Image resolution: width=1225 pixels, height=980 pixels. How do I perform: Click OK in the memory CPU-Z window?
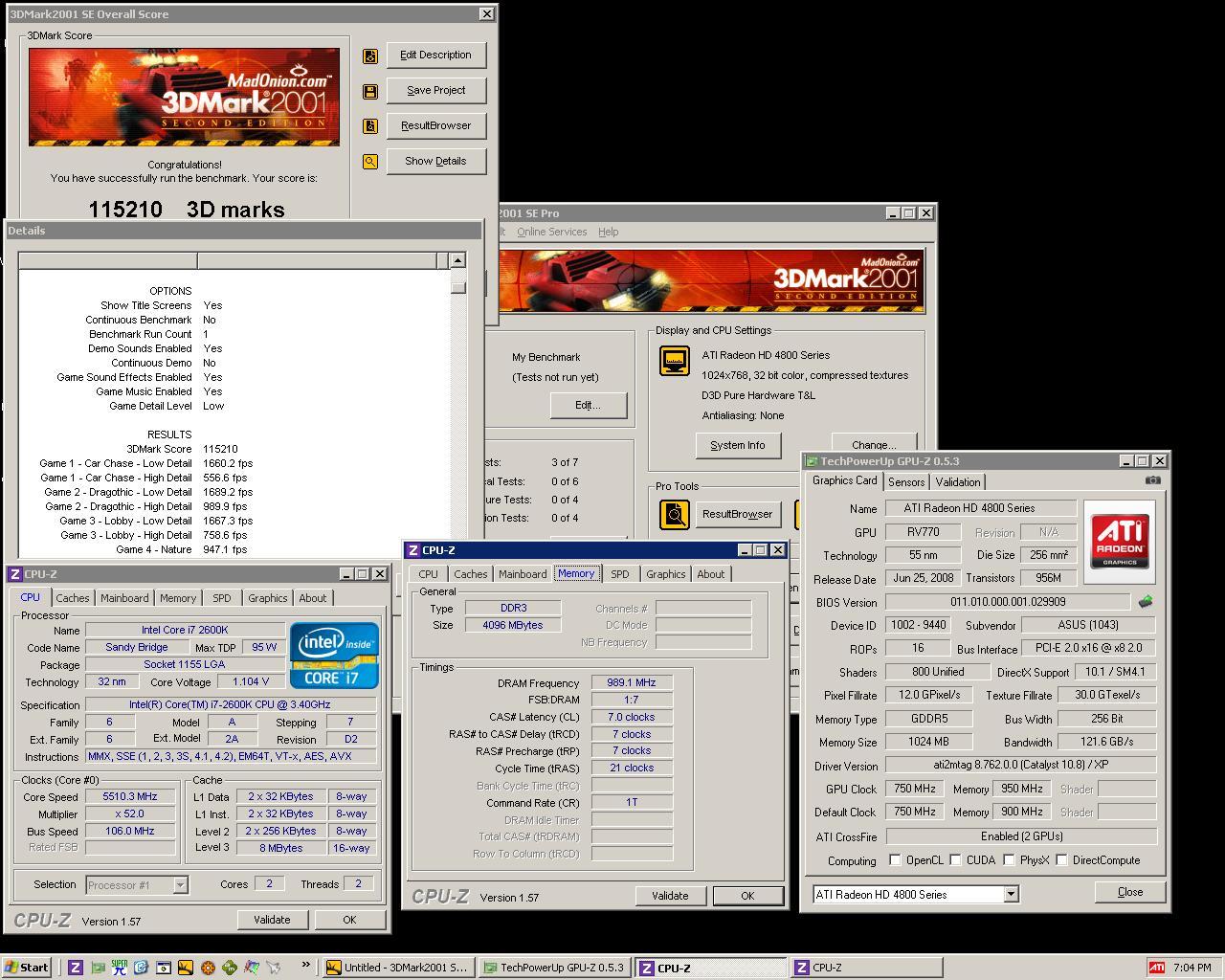click(747, 896)
